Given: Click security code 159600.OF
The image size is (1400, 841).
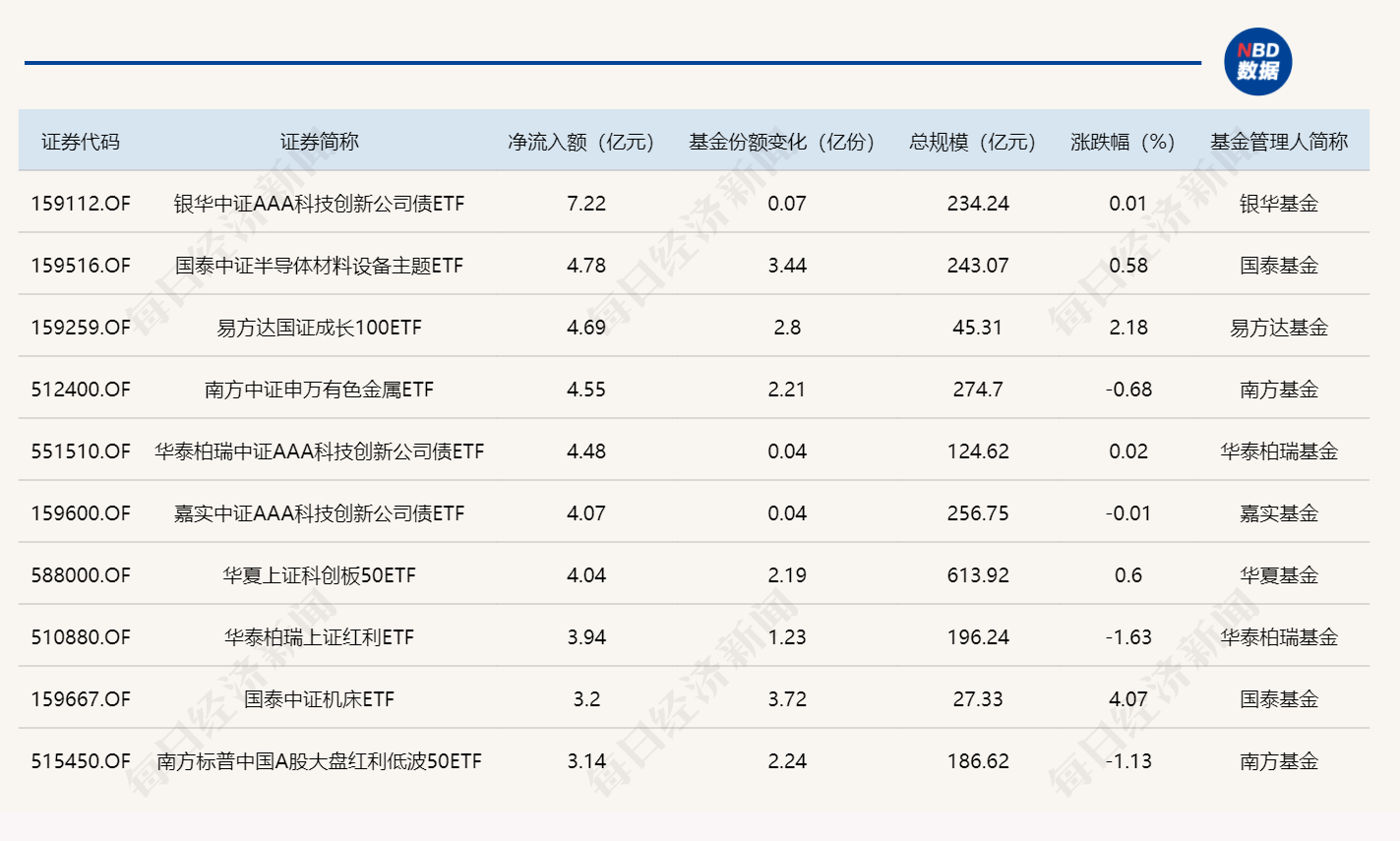Looking at the screenshot, I should (x=81, y=513).
